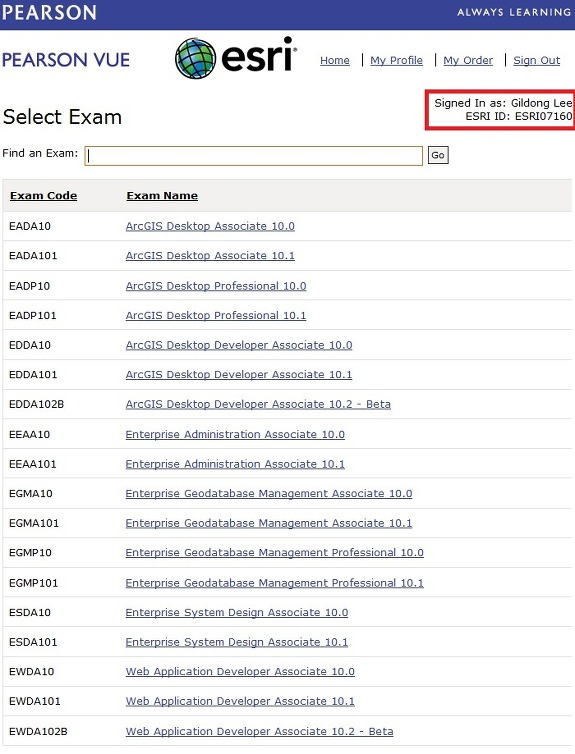Click exam code ESDA101 text
Image resolution: width=575 pixels, height=754 pixels.
click(33, 642)
